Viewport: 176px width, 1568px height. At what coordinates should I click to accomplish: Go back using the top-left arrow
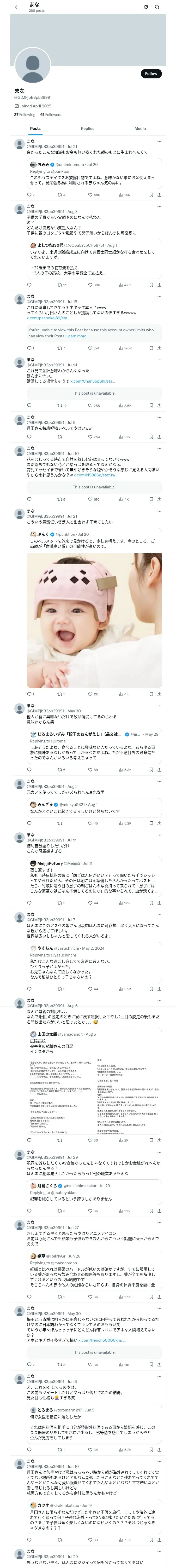[x=17, y=7]
